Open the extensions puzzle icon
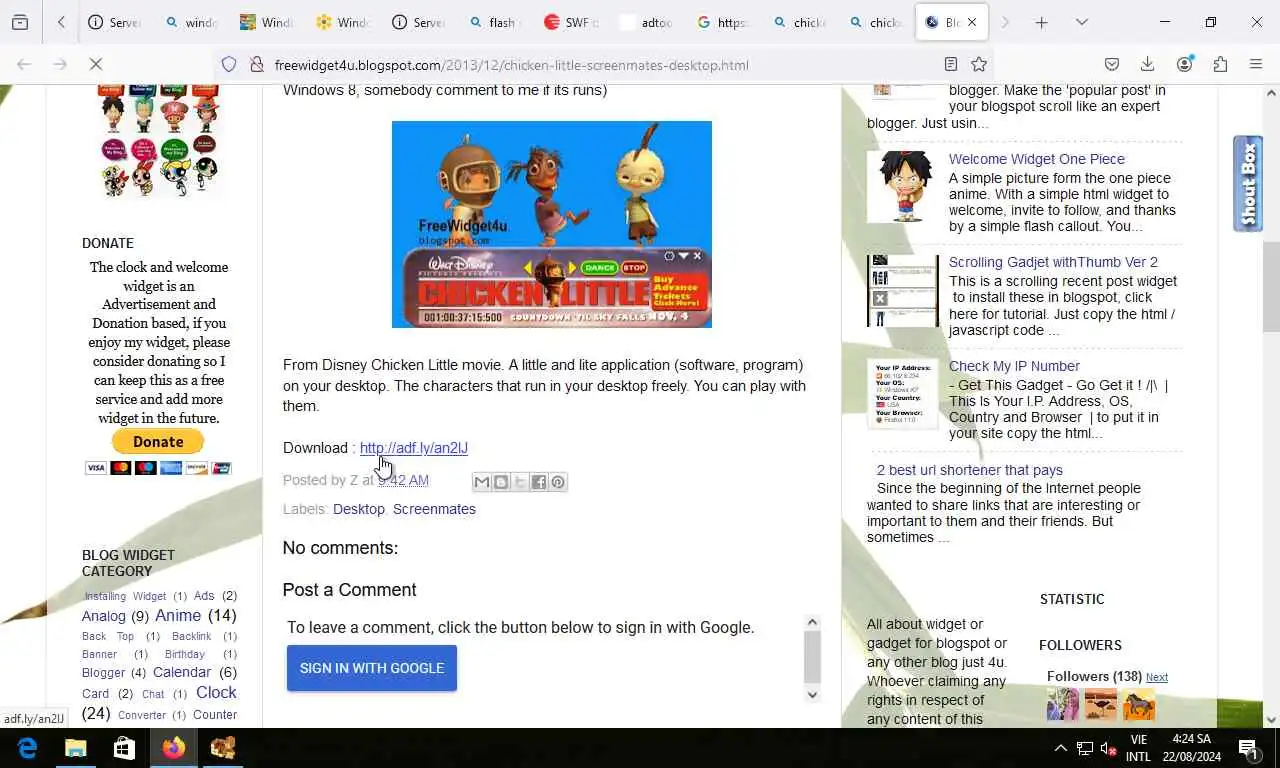 coord(1220,64)
